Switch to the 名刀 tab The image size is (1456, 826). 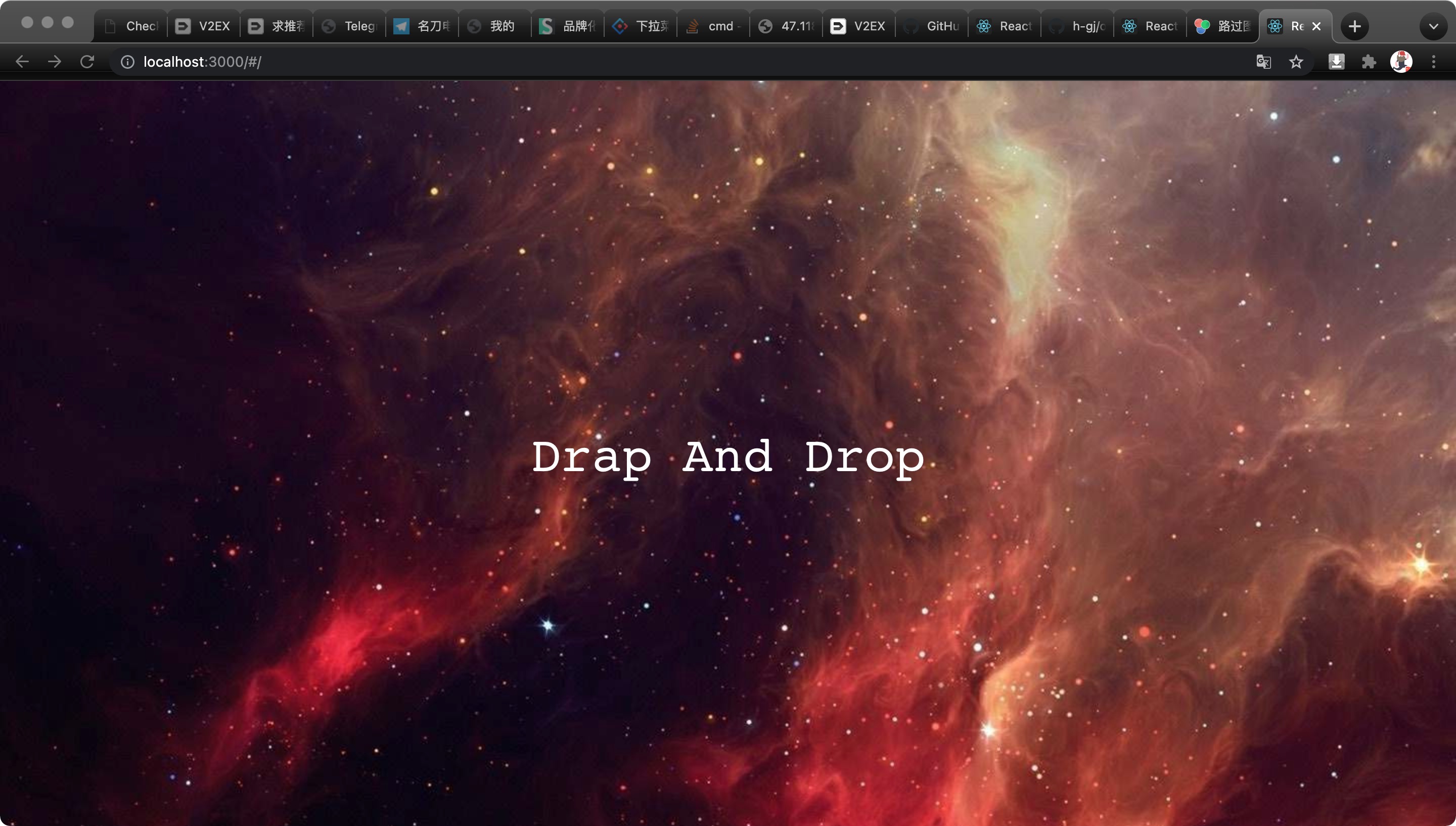[x=423, y=26]
